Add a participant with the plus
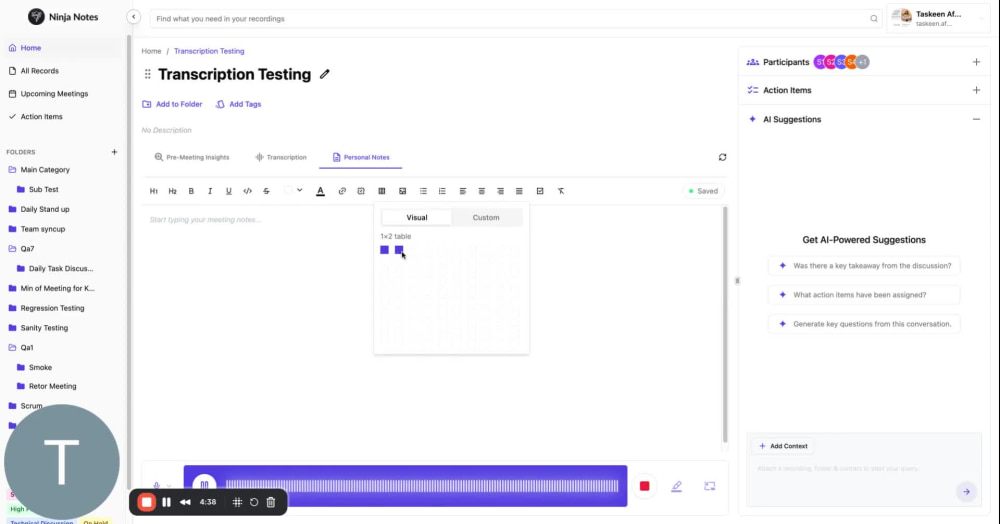This screenshot has height=524, width=1000. pyautogui.click(x=976, y=62)
